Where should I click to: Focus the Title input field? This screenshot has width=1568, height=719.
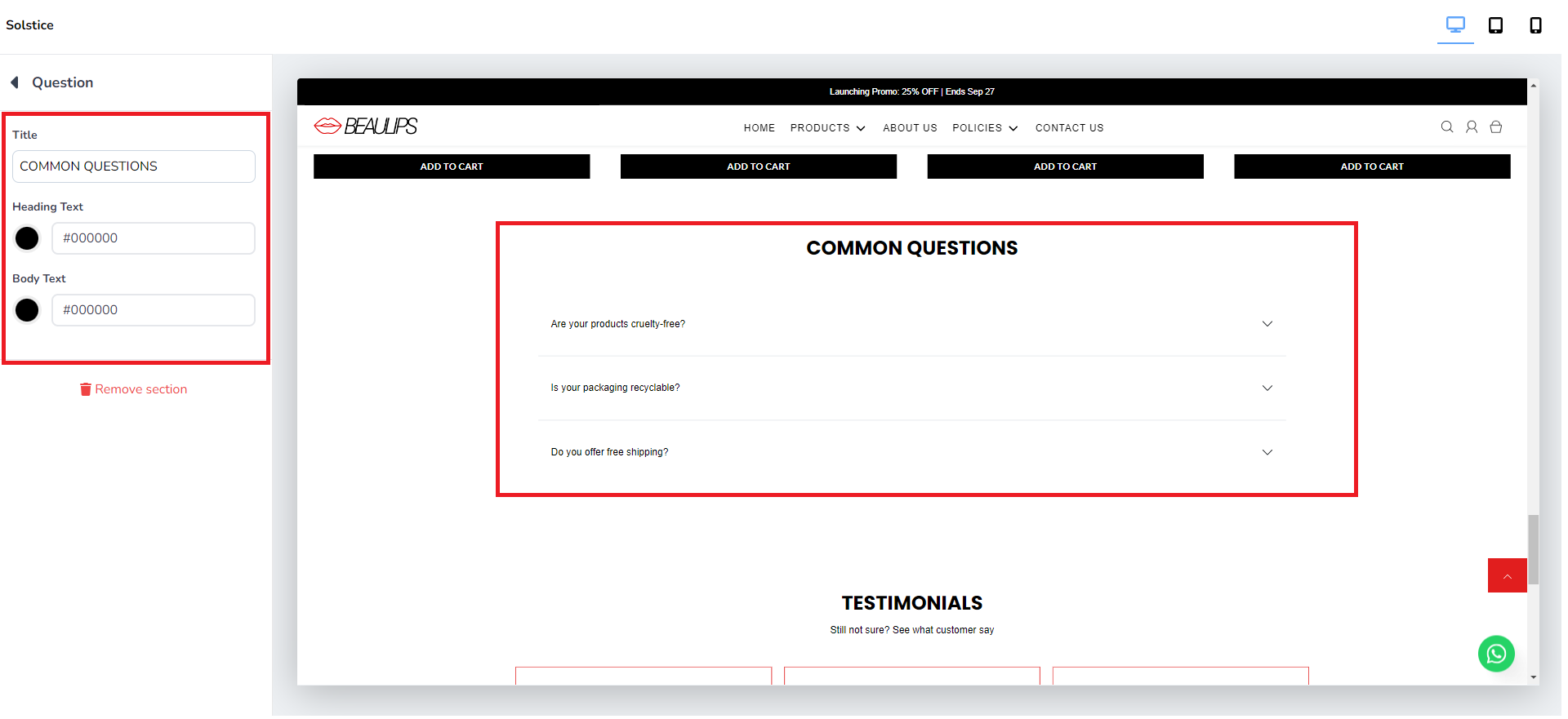[134, 166]
